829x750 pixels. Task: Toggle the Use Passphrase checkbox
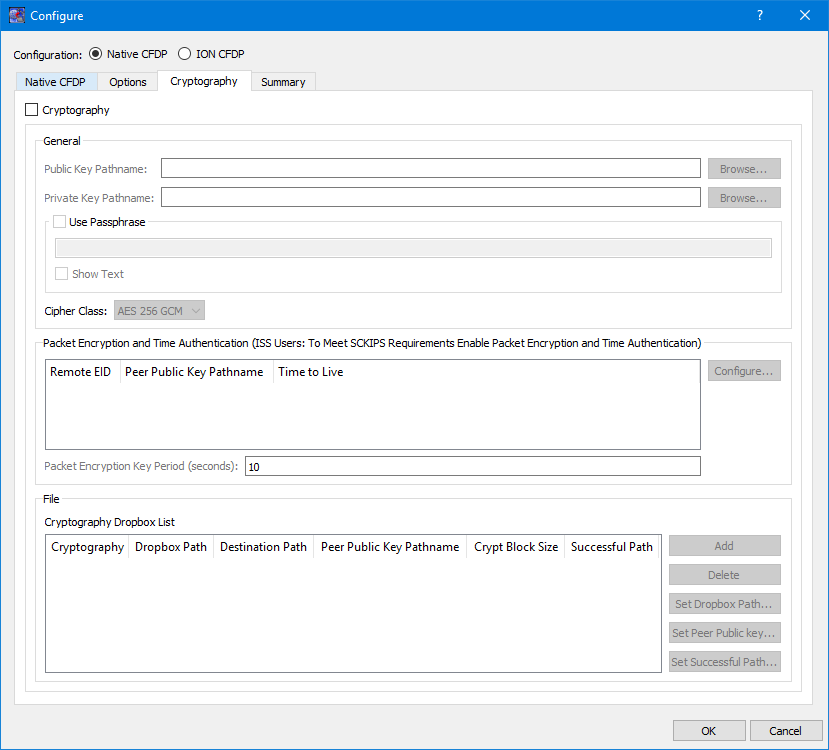click(x=60, y=222)
